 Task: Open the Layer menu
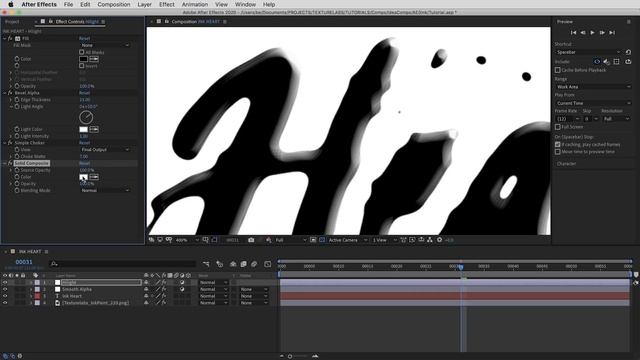click(144, 4)
